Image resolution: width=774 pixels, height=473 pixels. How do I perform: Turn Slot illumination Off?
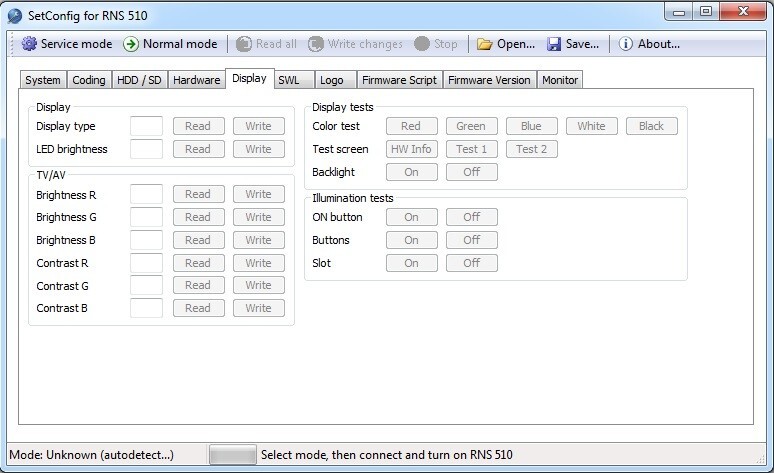pyautogui.click(x=472, y=263)
